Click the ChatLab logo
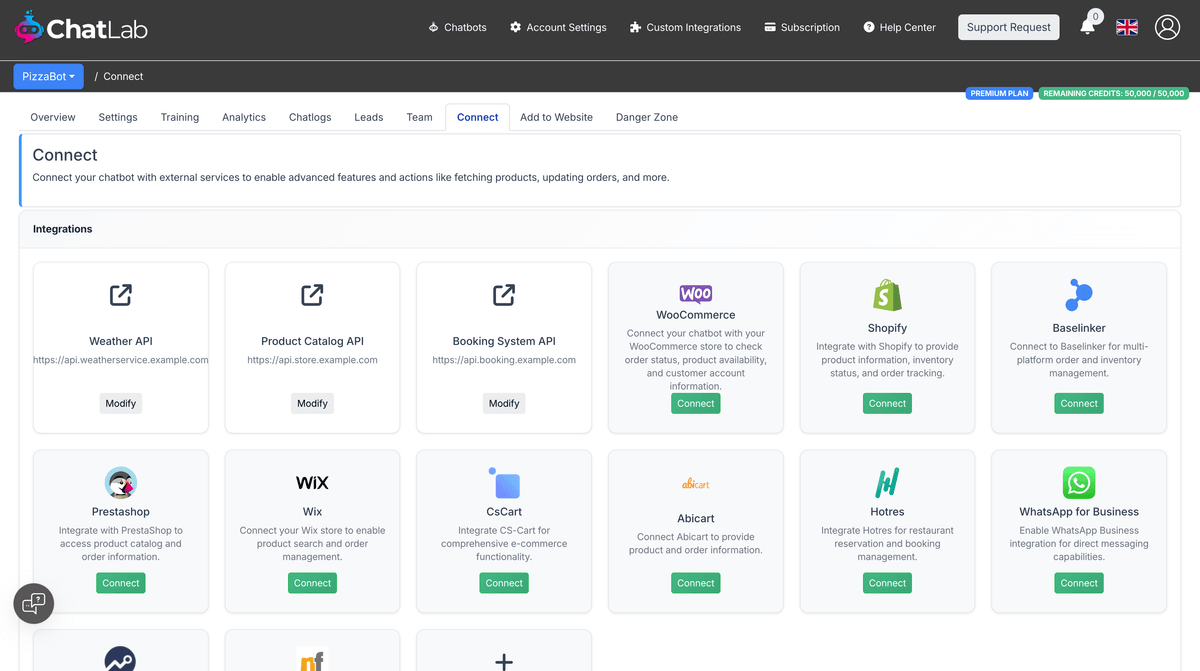The image size is (1200, 671). point(80,27)
